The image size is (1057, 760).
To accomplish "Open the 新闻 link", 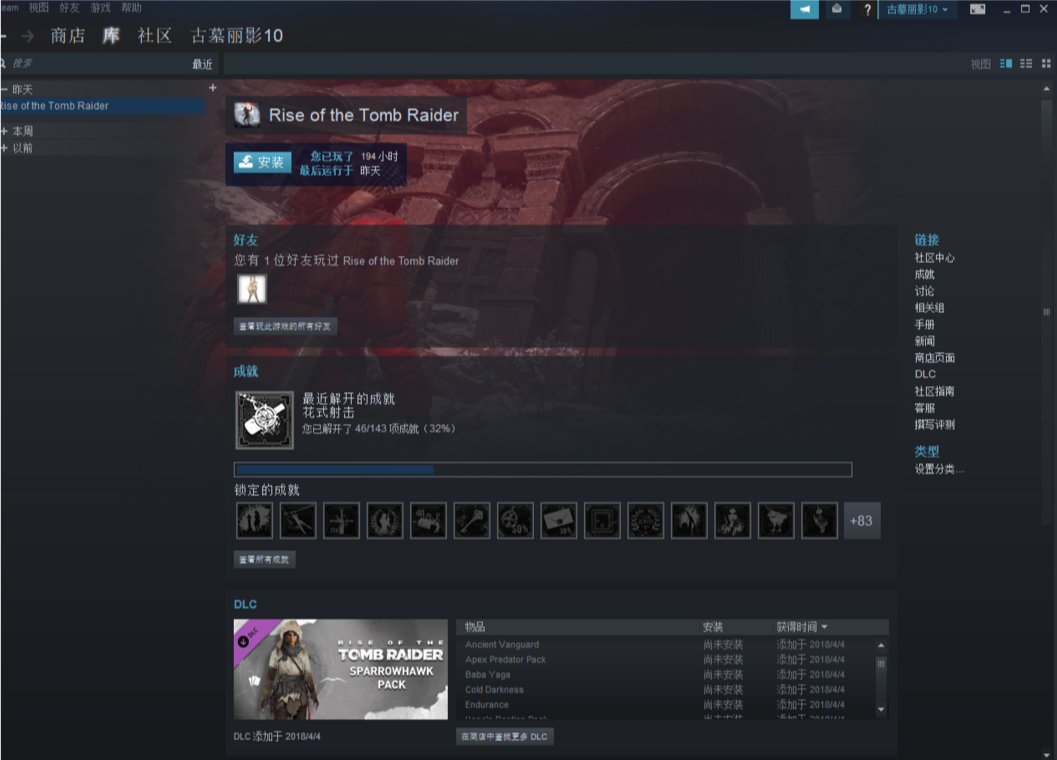I will 924,341.
